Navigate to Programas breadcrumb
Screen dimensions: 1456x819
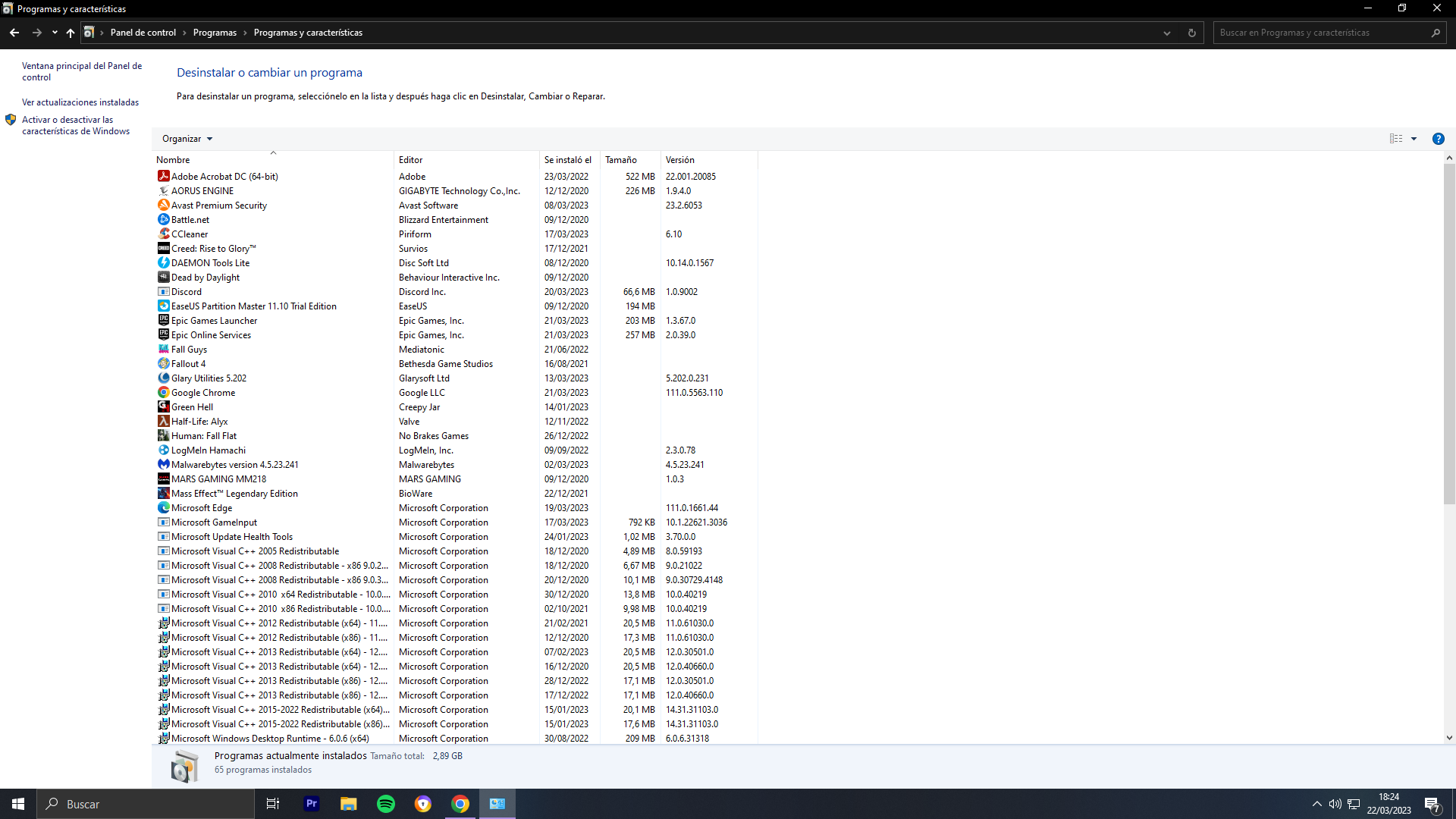(x=215, y=33)
